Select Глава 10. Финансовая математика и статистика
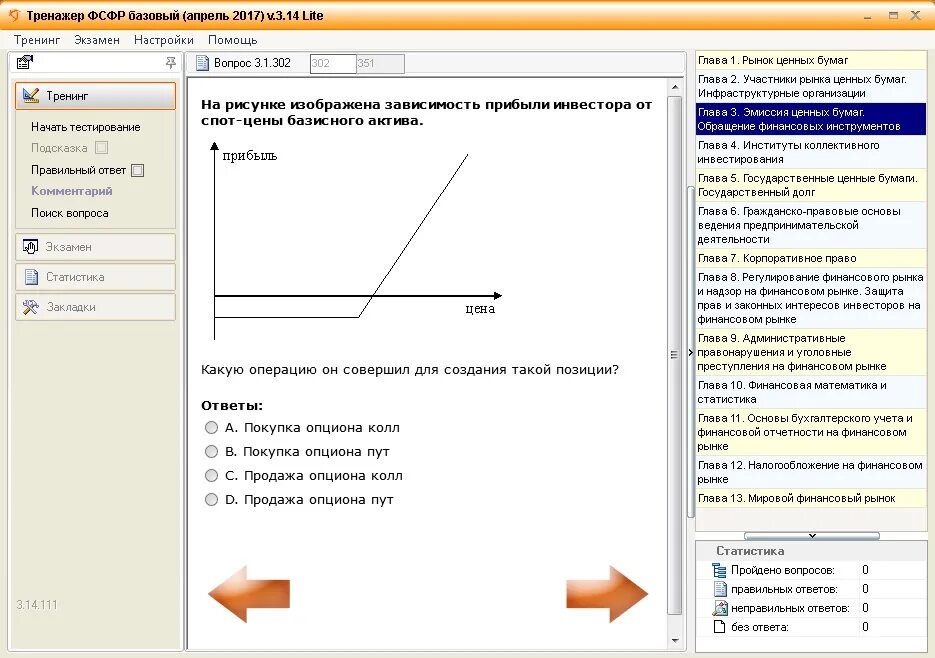The width and height of the screenshot is (935, 658). click(810, 392)
